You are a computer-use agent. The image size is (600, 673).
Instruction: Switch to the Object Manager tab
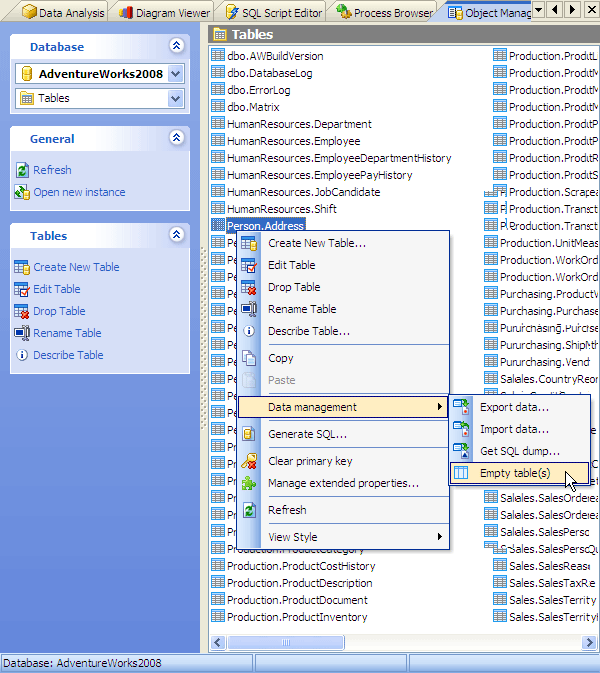click(489, 12)
